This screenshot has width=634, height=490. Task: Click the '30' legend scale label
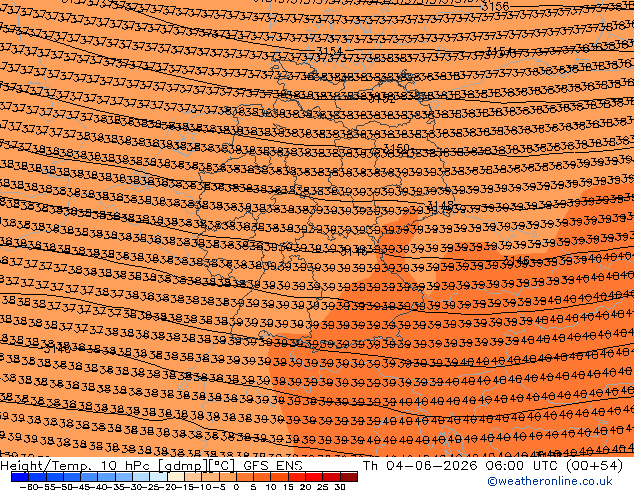click(x=340, y=486)
